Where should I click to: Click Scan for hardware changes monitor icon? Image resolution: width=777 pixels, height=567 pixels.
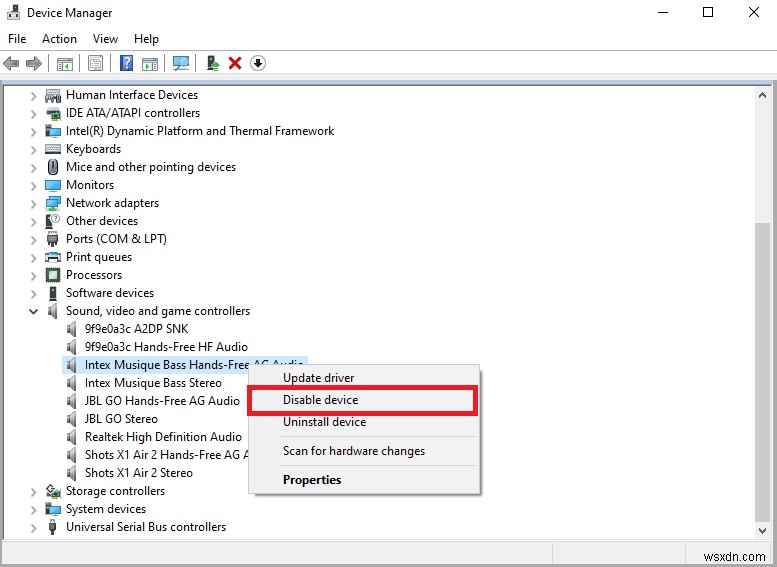tap(181, 63)
